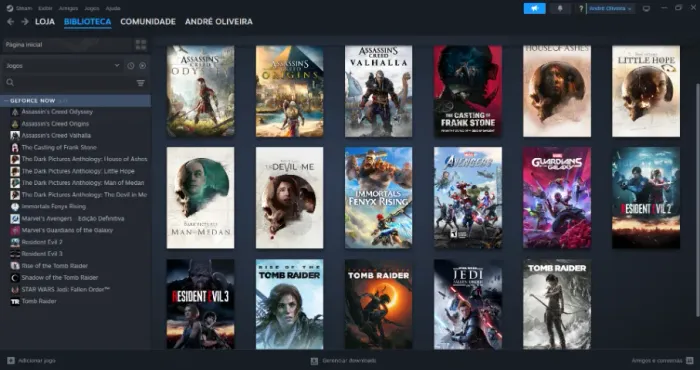Open Resident Evil 3 cover art

[200, 304]
